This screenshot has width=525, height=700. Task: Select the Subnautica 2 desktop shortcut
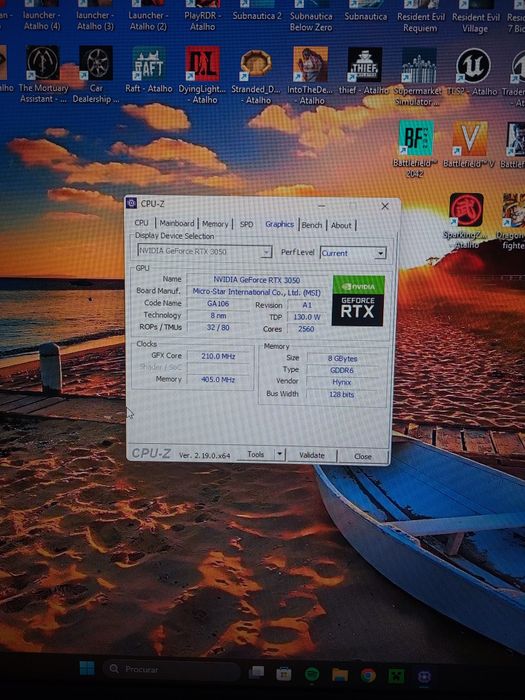click(257, 11)
